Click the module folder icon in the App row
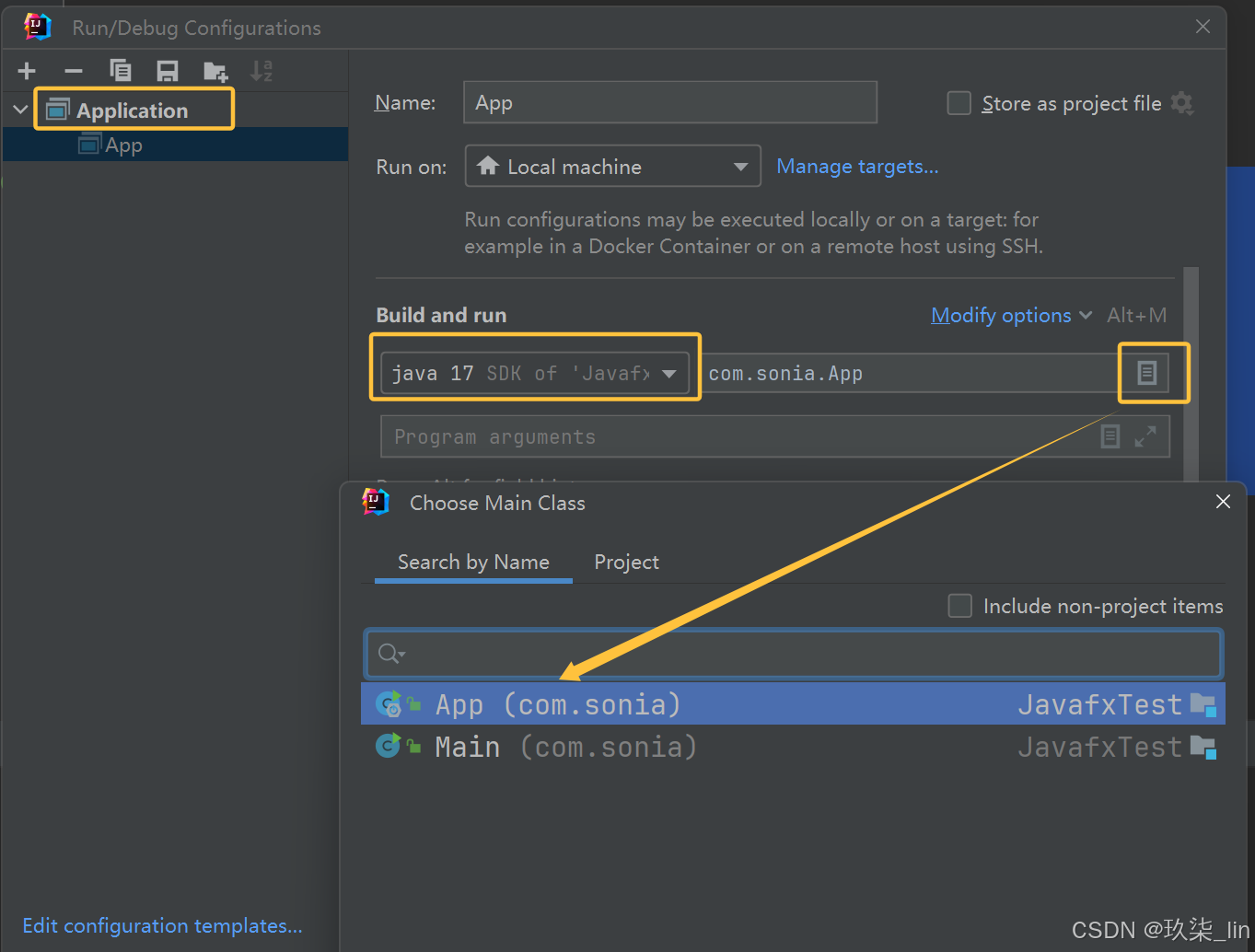This screenshot has width=1255, height=952. pyautogui.click(x=1203, y=705)
